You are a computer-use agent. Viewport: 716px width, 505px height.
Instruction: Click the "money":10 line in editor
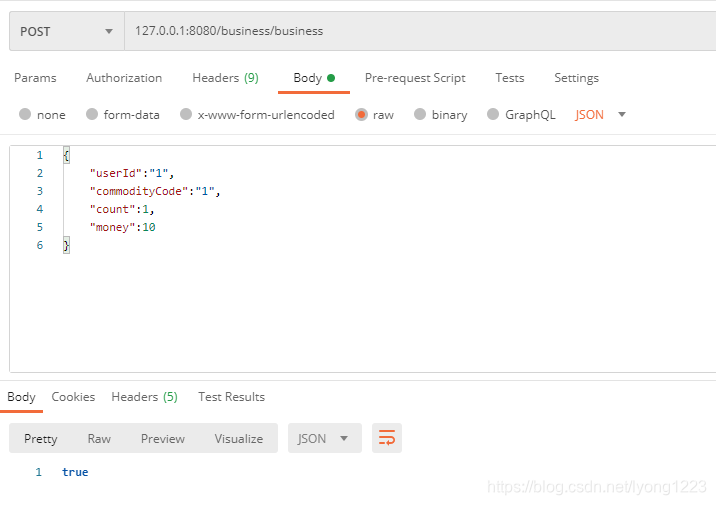tap(122, 227)
